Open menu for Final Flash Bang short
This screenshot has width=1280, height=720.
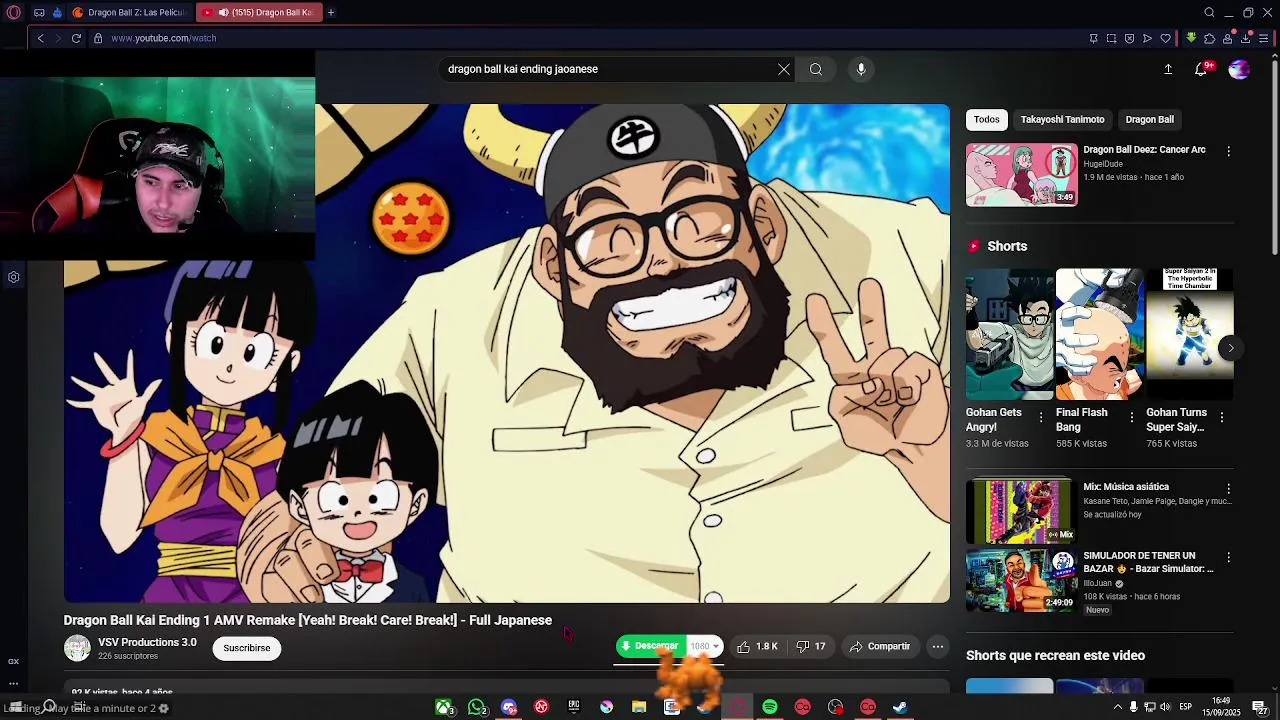pos(1132,417)
